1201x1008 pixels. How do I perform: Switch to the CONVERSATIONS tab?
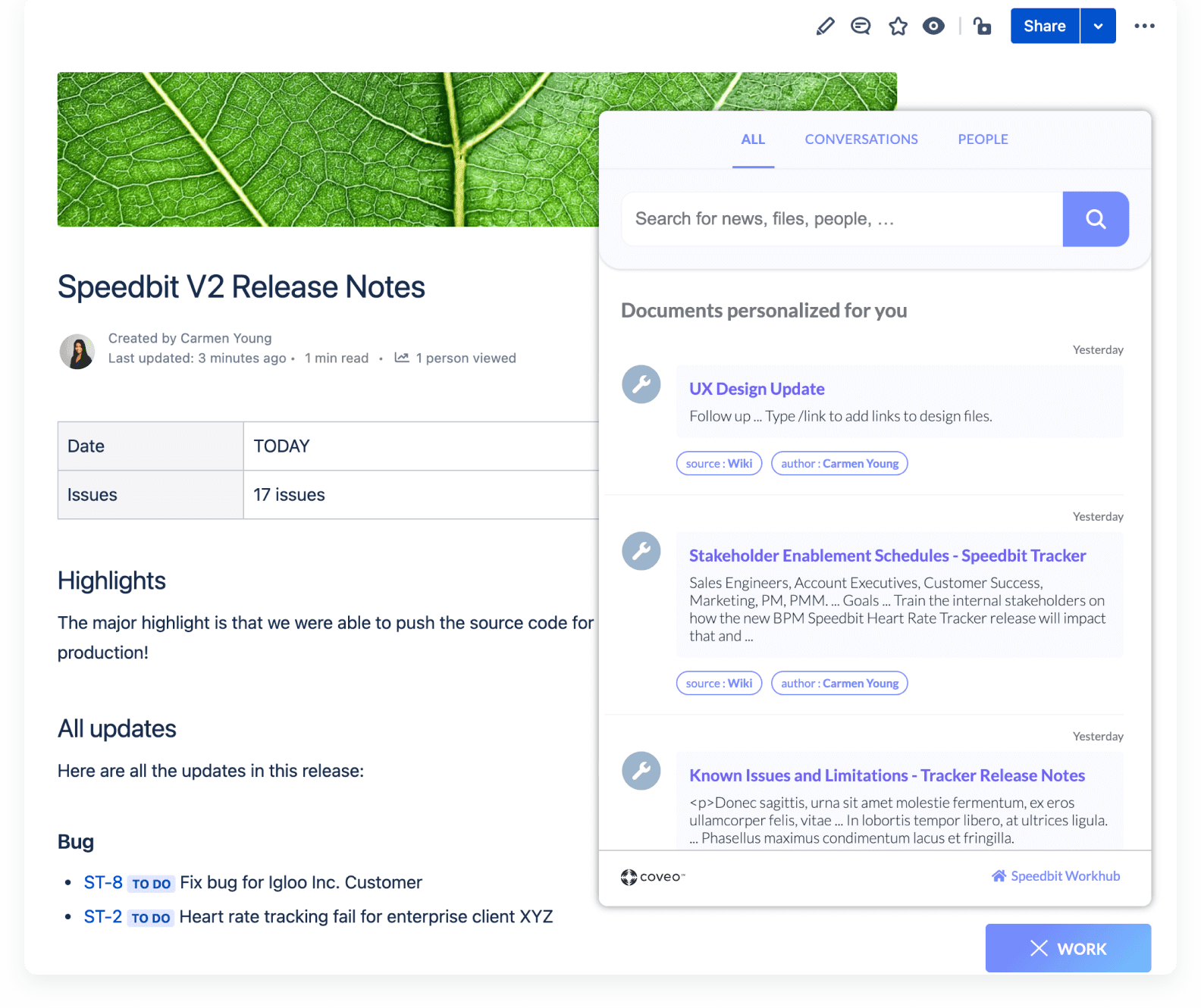coord(861,139)
